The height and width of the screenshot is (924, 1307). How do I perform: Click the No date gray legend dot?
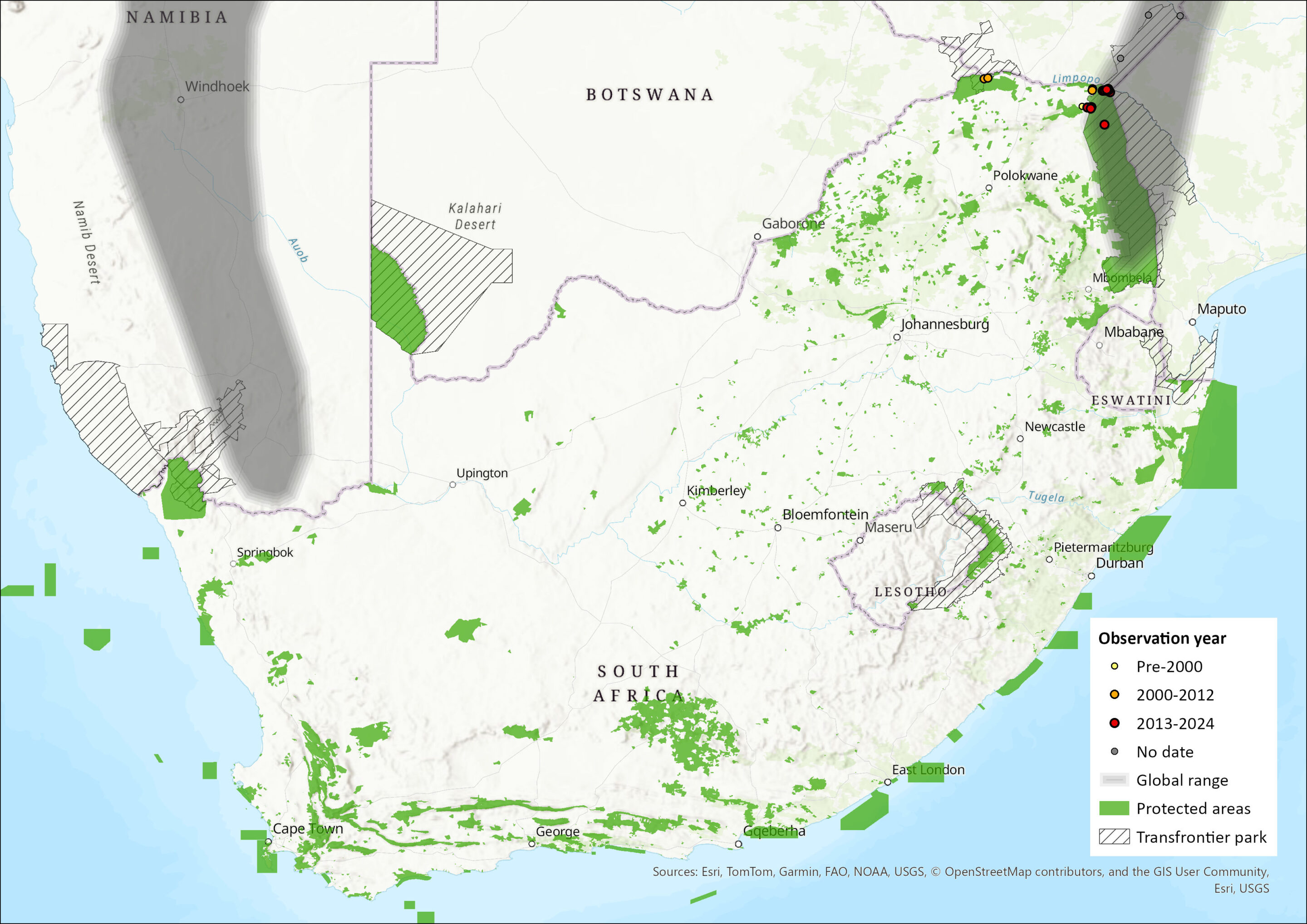[1115, 752]
